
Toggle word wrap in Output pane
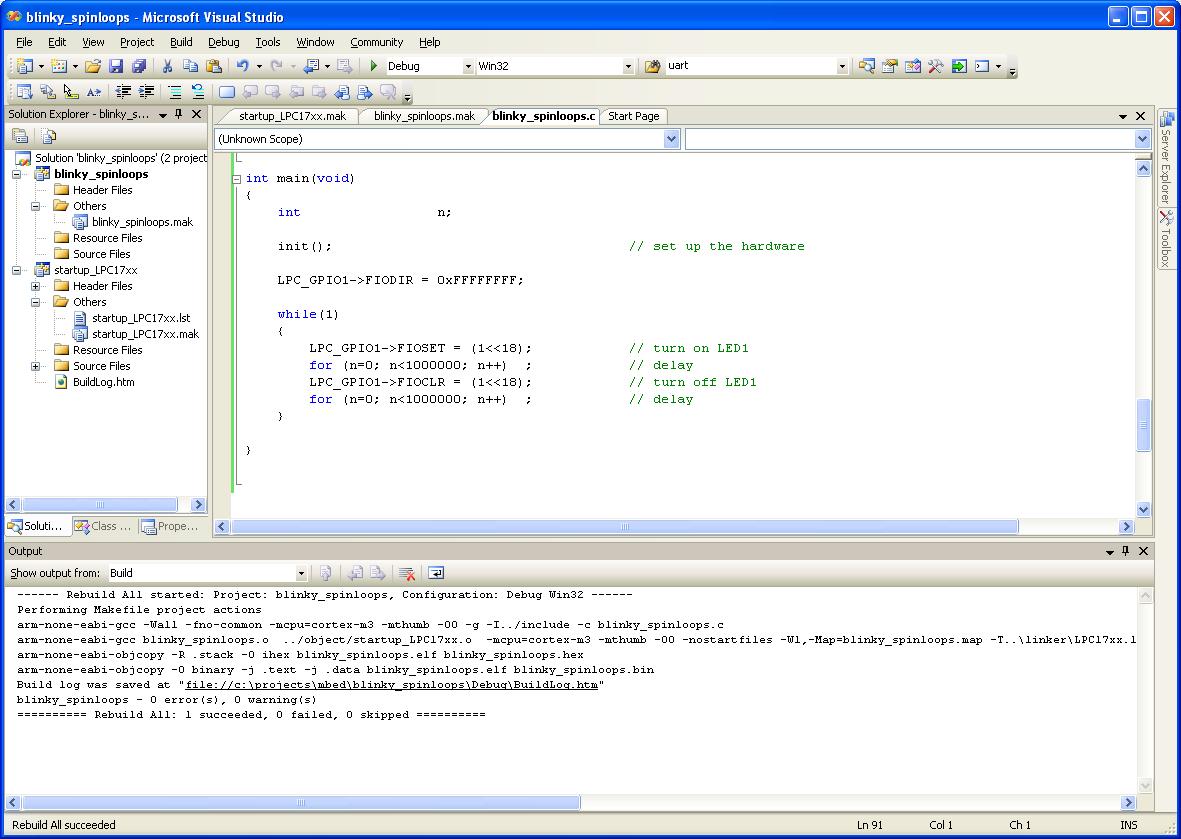coord(435,573)
